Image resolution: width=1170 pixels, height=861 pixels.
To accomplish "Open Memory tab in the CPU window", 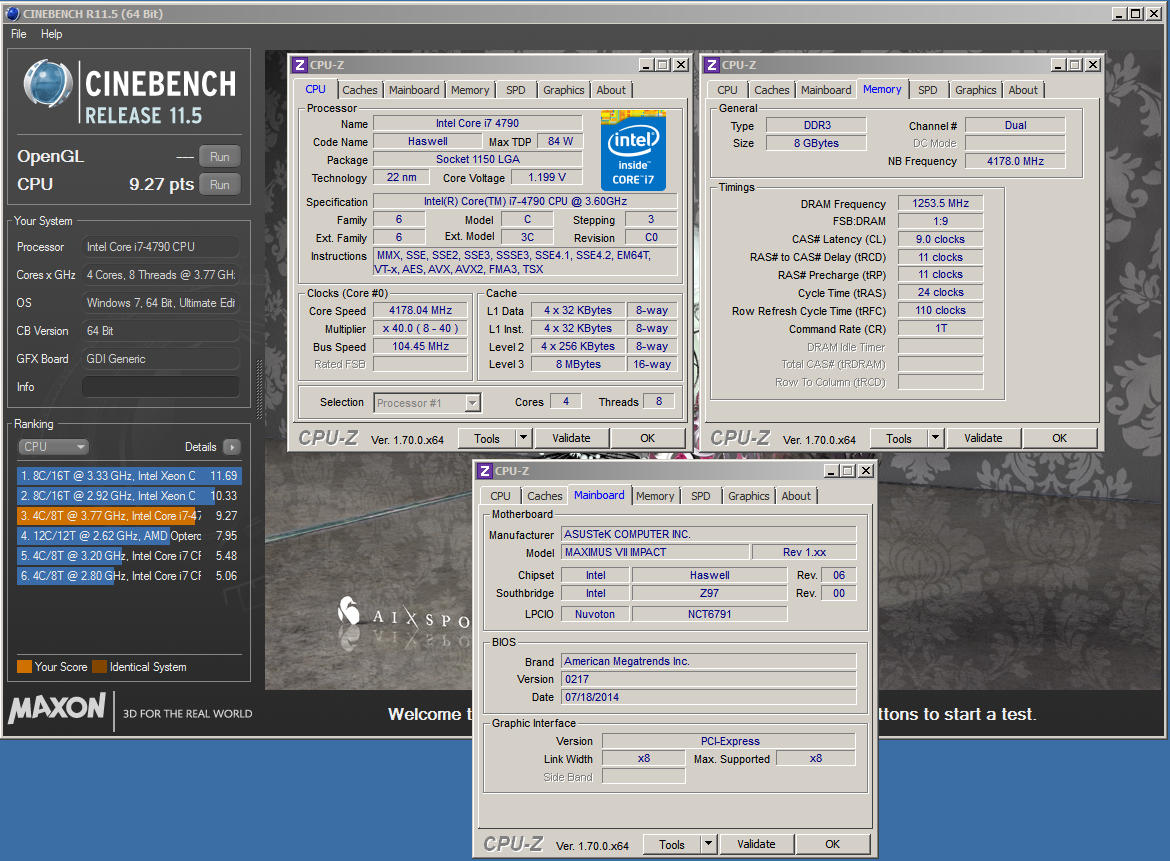I will (x=470, y=90).
